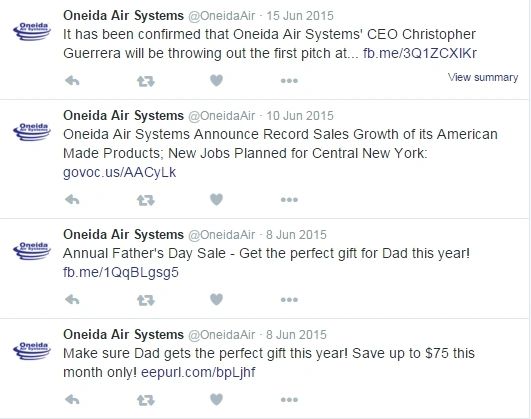Reply to the Record Sales Growth tweet

(72, 200)
